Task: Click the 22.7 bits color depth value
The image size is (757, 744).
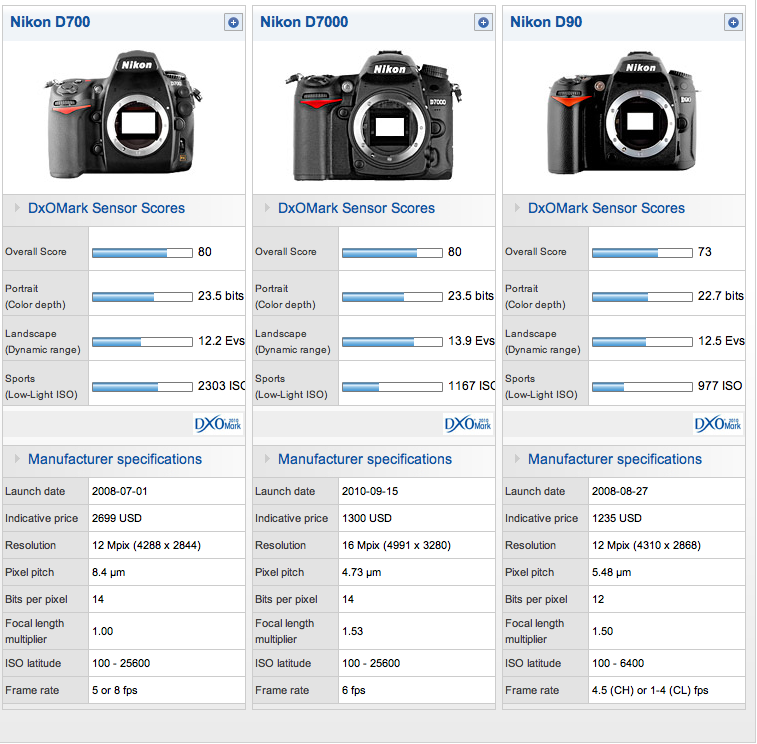Action: click(x=721, y=296)
